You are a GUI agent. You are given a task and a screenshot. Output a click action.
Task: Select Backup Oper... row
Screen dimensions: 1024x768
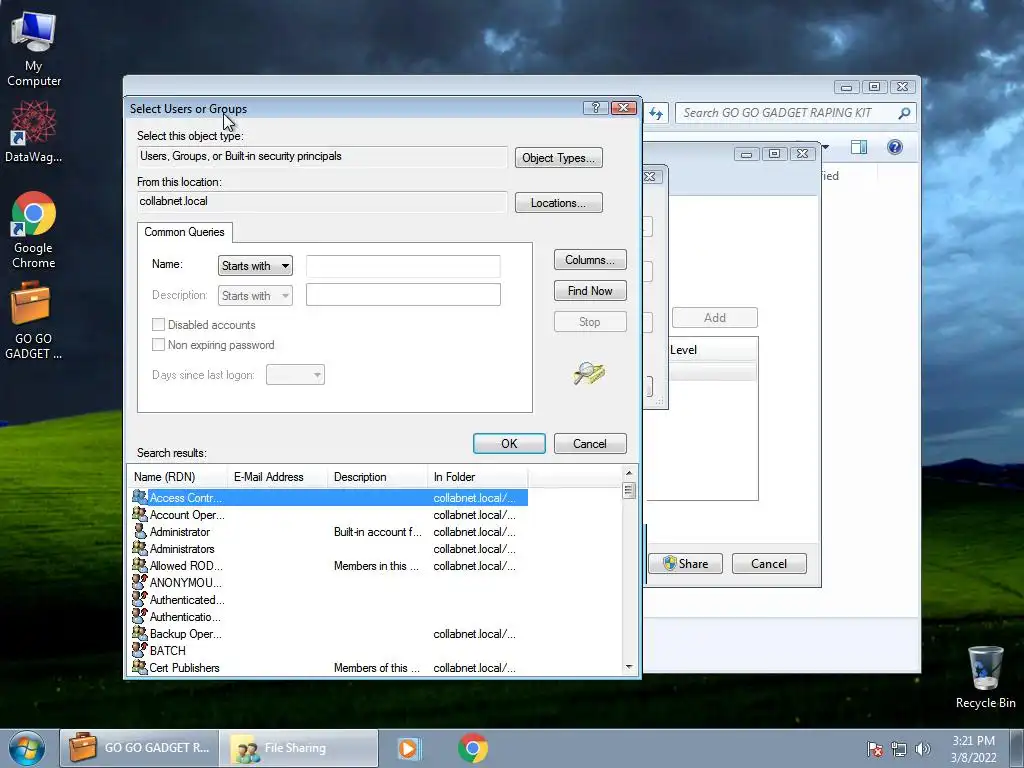pos(329,633)
